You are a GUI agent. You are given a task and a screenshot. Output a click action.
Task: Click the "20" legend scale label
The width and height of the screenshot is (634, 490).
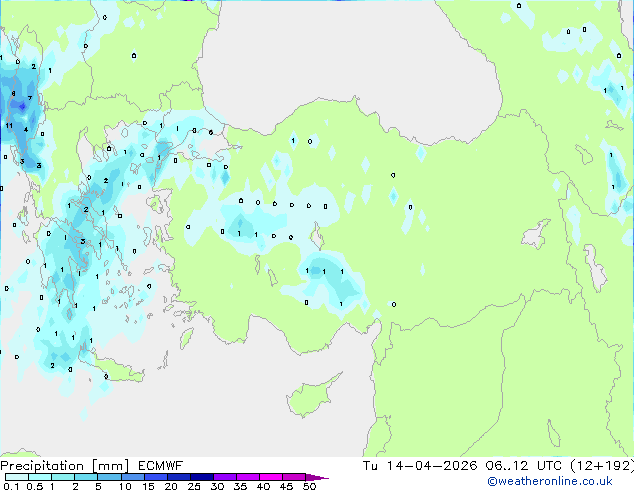171,486
